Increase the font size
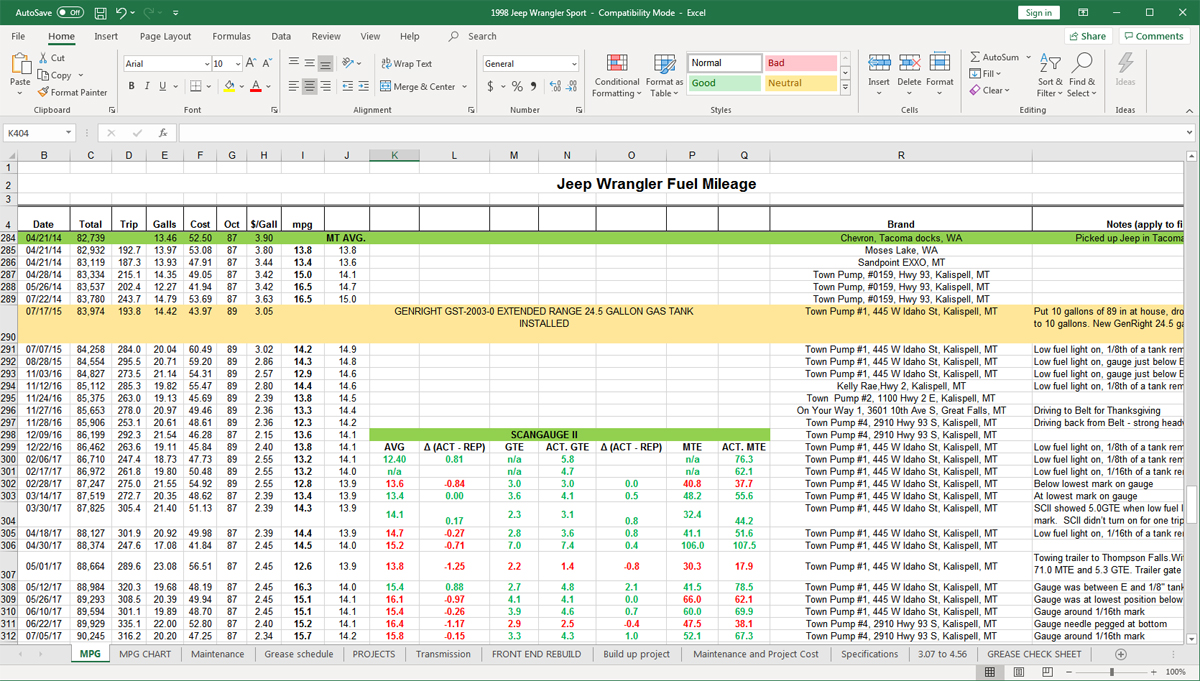The height and width of the screenshot is (681, 1200). (x=251, y=63)
